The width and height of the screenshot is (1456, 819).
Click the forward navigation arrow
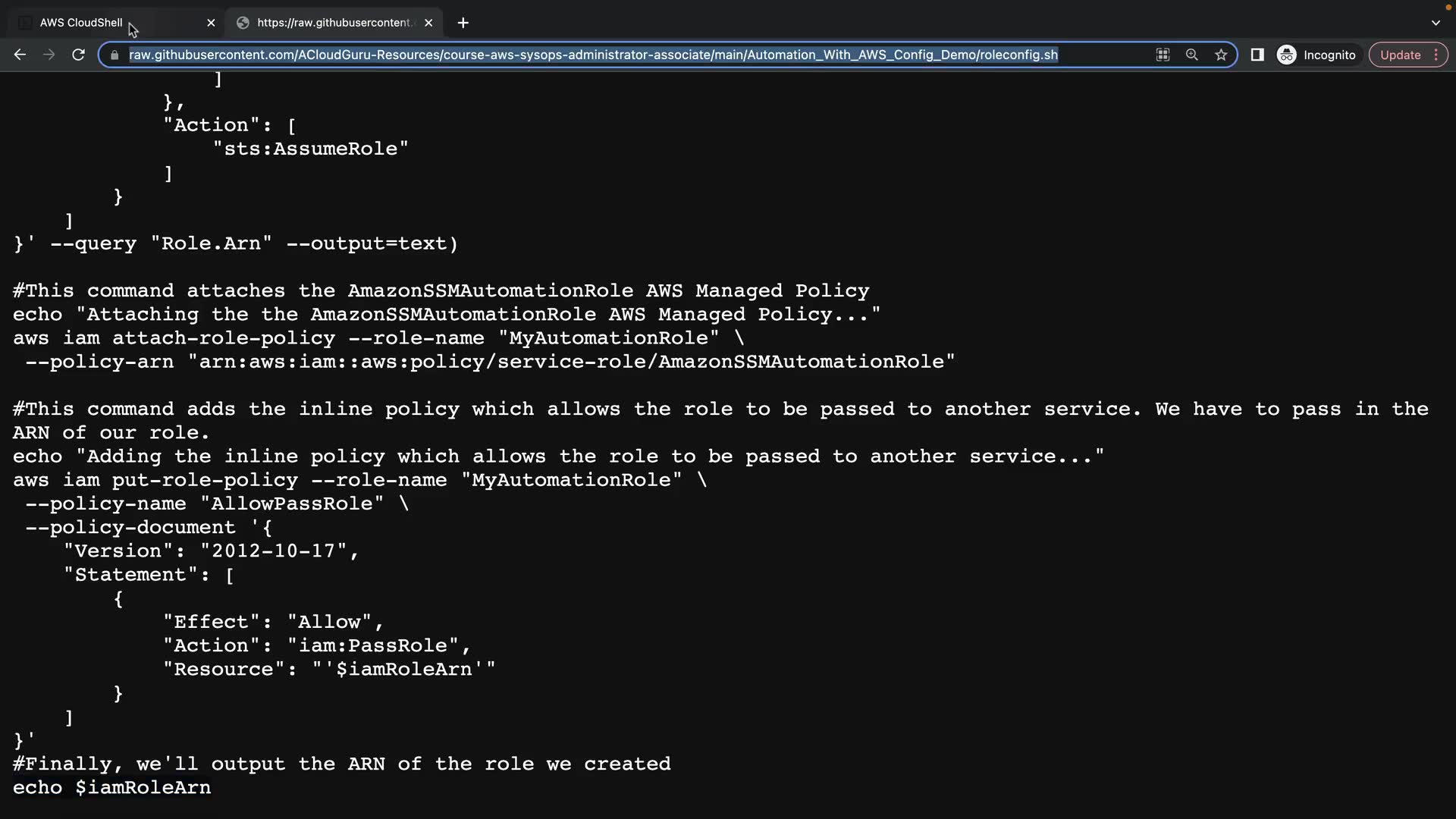point(49,55)
